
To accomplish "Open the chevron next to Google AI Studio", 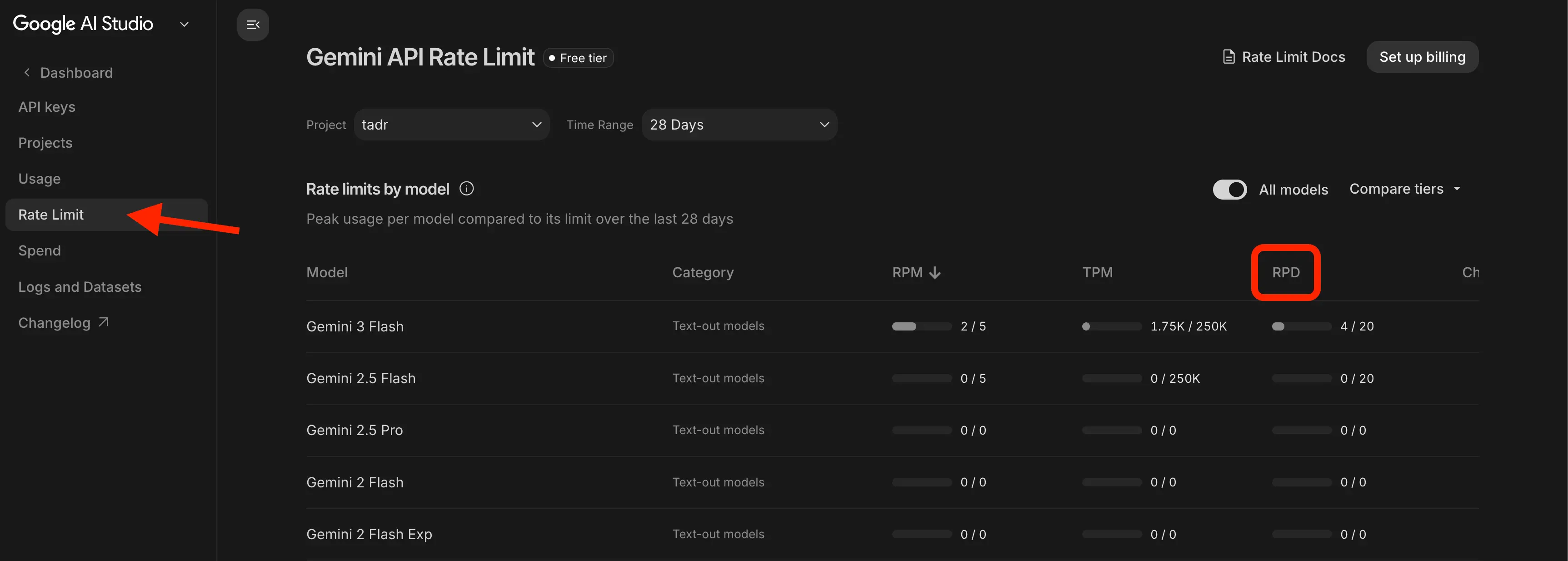I will click(185, 25).
